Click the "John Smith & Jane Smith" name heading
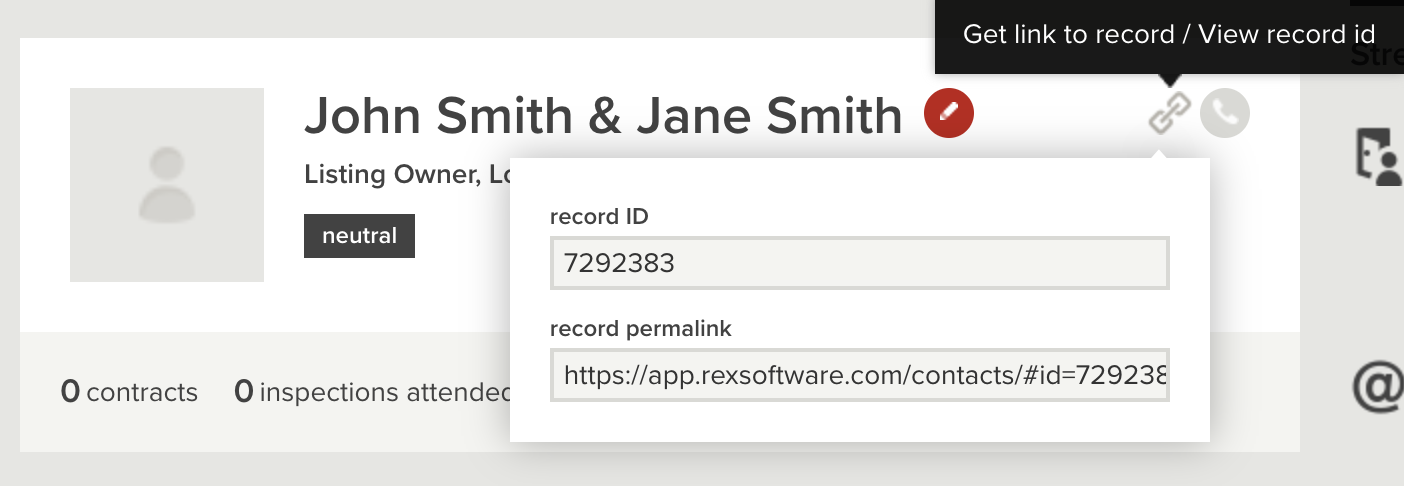The width and height of the screenshot is (1404, 486). 603,116
